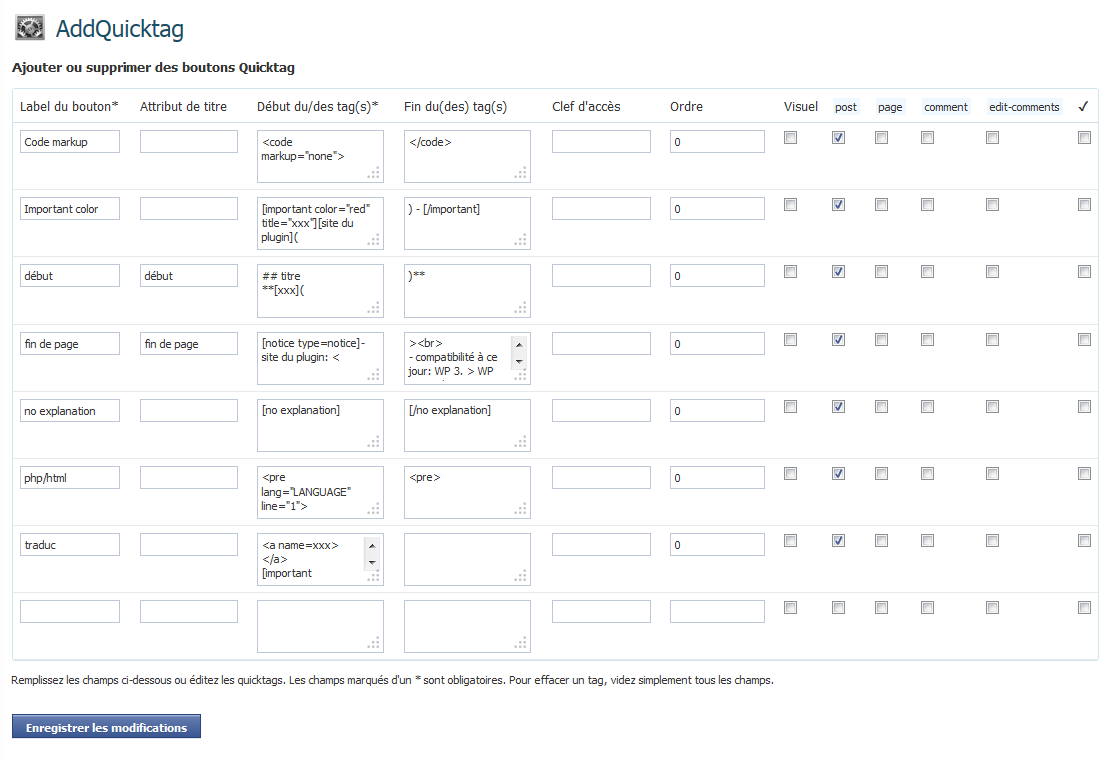Click Clef d'accès field for Code markup row
This screenshot has height=760, width=1100.
(x=601, y=141)
